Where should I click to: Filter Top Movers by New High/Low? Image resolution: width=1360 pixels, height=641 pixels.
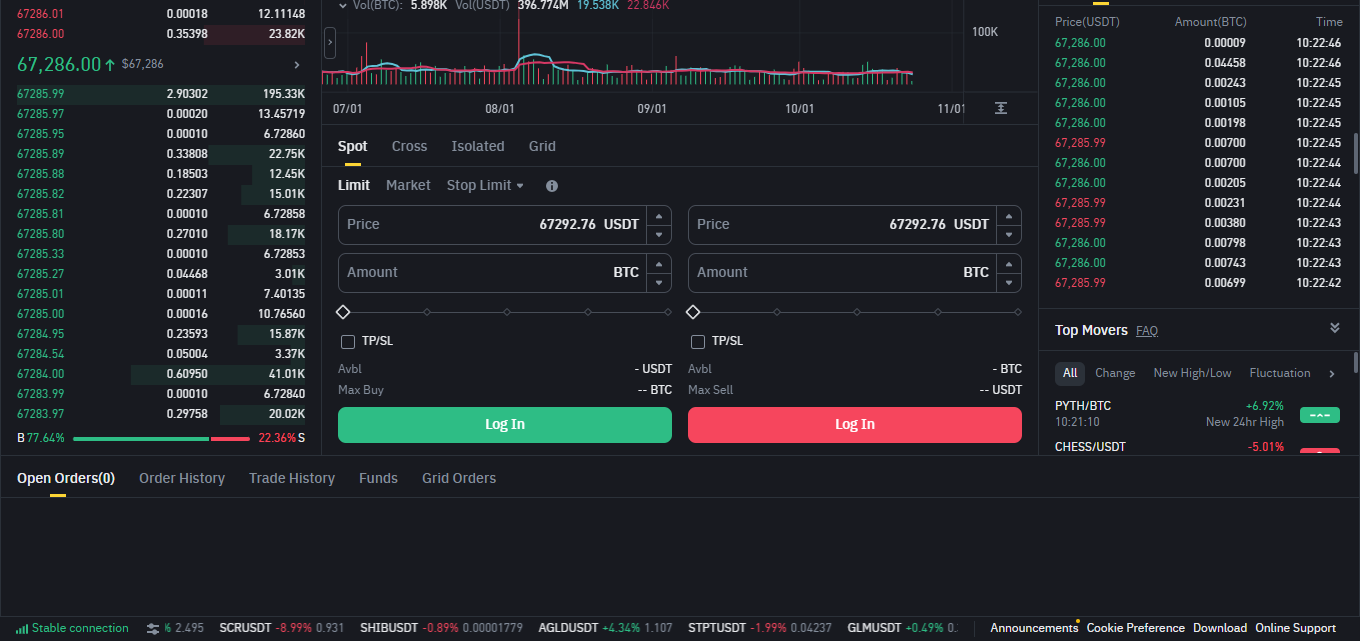1192,373
